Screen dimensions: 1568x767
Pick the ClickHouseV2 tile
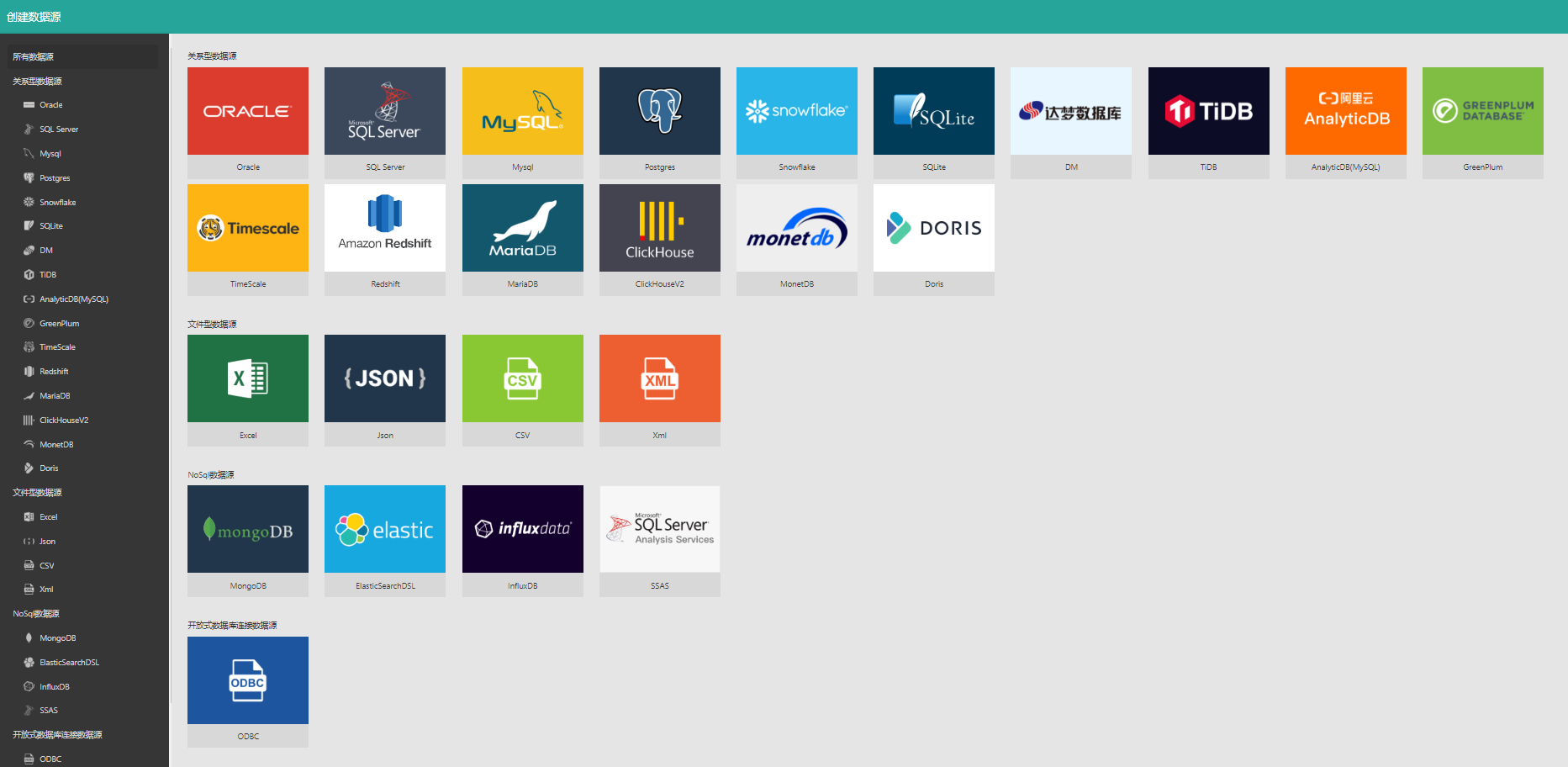point(660,240)
